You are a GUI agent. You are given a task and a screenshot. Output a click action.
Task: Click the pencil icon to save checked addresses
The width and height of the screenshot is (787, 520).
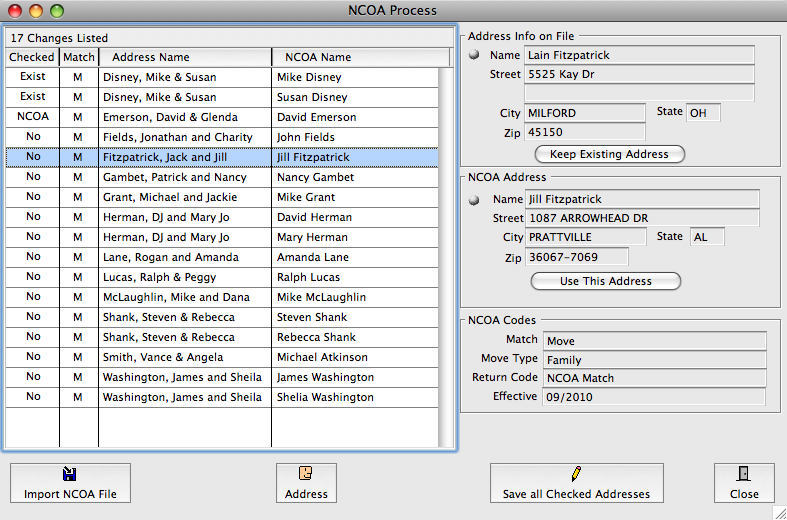pos(576,474)
